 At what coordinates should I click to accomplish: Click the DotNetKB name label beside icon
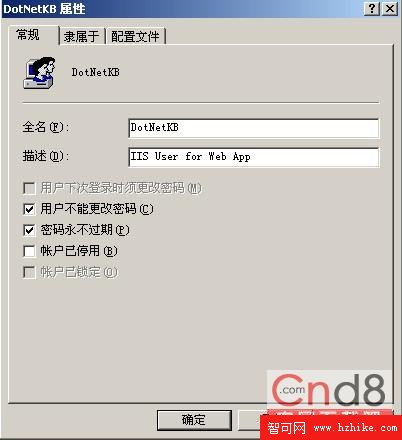pyautogui.click(x=95, y=72)
